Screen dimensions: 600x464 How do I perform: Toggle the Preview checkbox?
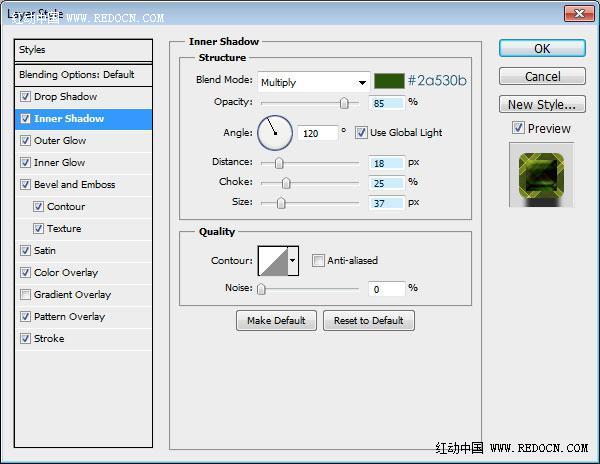(x=518, y=128)
